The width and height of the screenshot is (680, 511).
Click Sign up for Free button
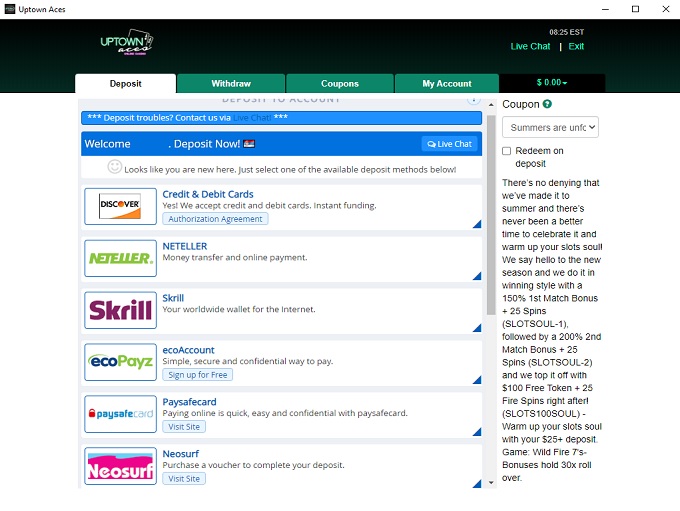197,374
